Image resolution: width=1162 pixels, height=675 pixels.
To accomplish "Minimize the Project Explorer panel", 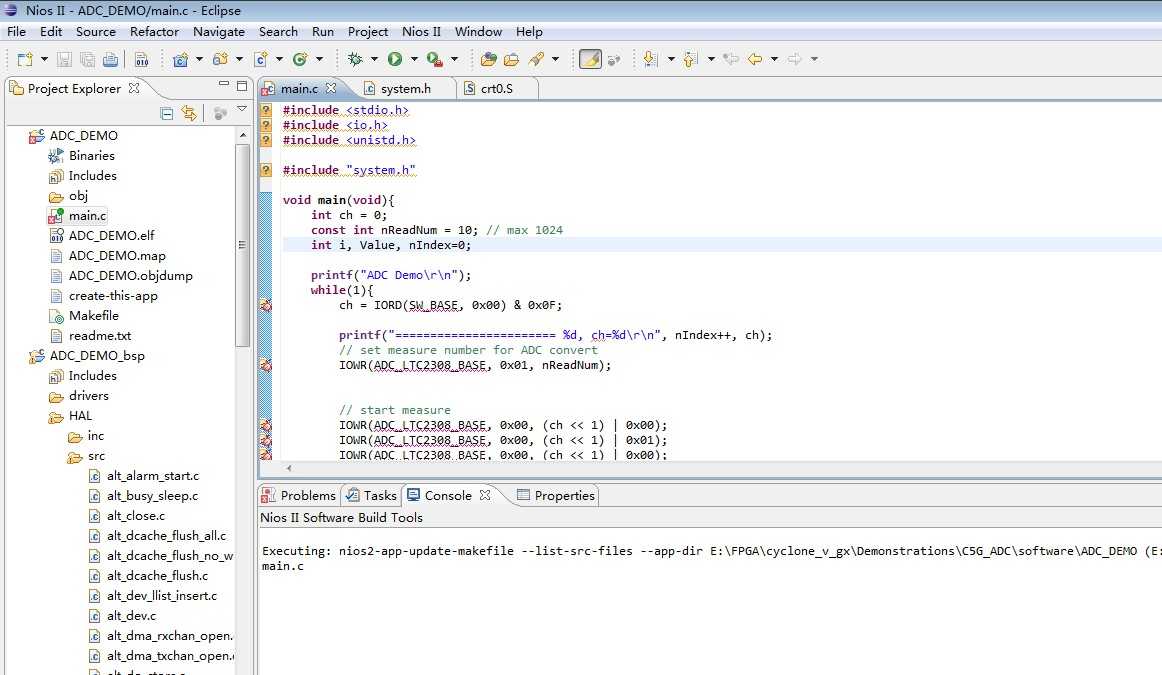I will pyautogui.click(x=224, y=84).
